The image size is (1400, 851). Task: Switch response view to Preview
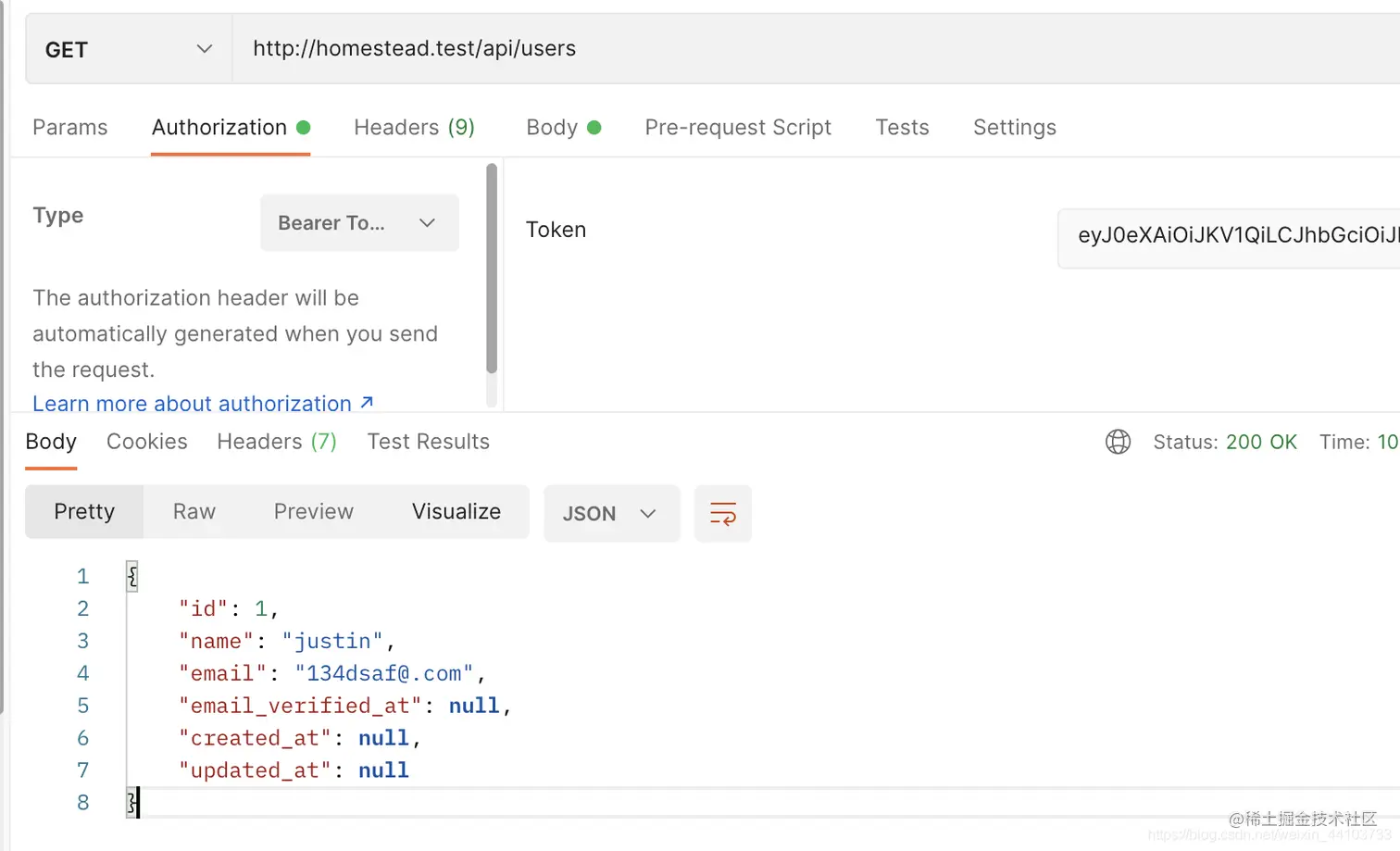313,512
